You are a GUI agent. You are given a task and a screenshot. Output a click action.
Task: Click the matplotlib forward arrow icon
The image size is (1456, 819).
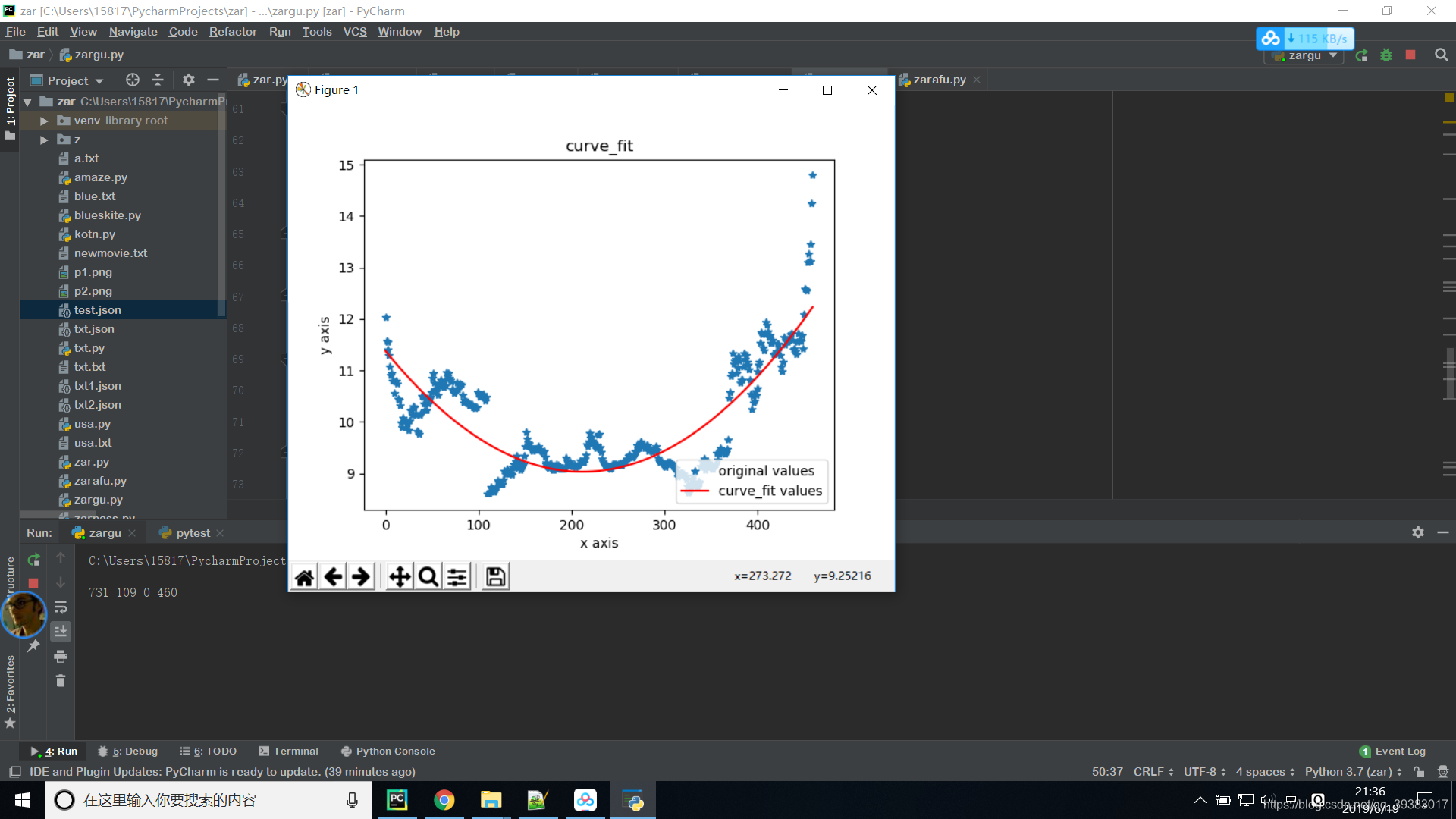(x=361, y=577)
